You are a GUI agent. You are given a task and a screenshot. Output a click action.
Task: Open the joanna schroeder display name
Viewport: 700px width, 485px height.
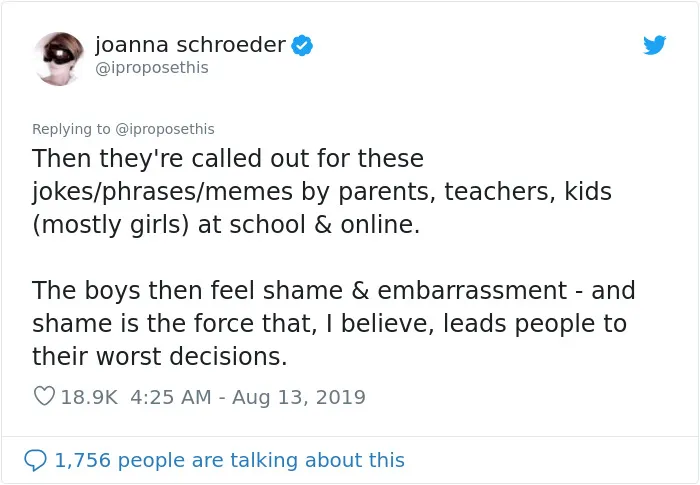coord(190,45)
